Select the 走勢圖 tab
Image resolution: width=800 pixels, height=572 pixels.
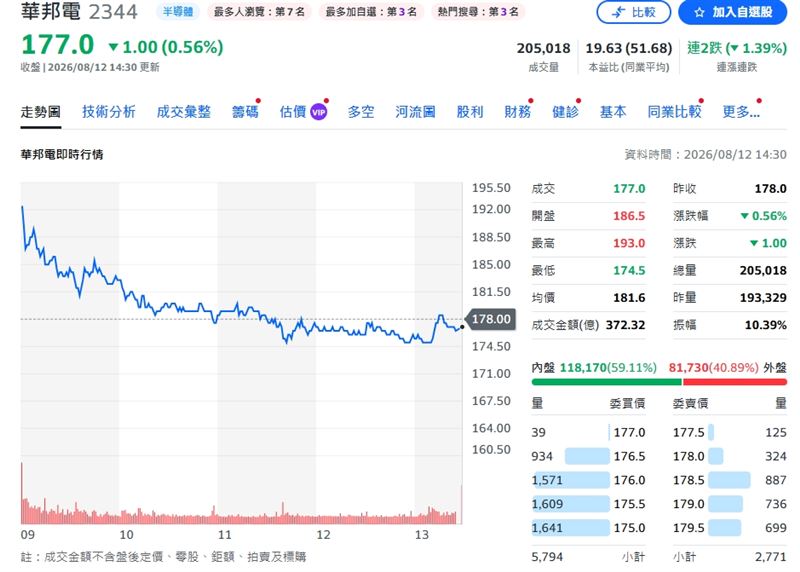coord(41,112)
